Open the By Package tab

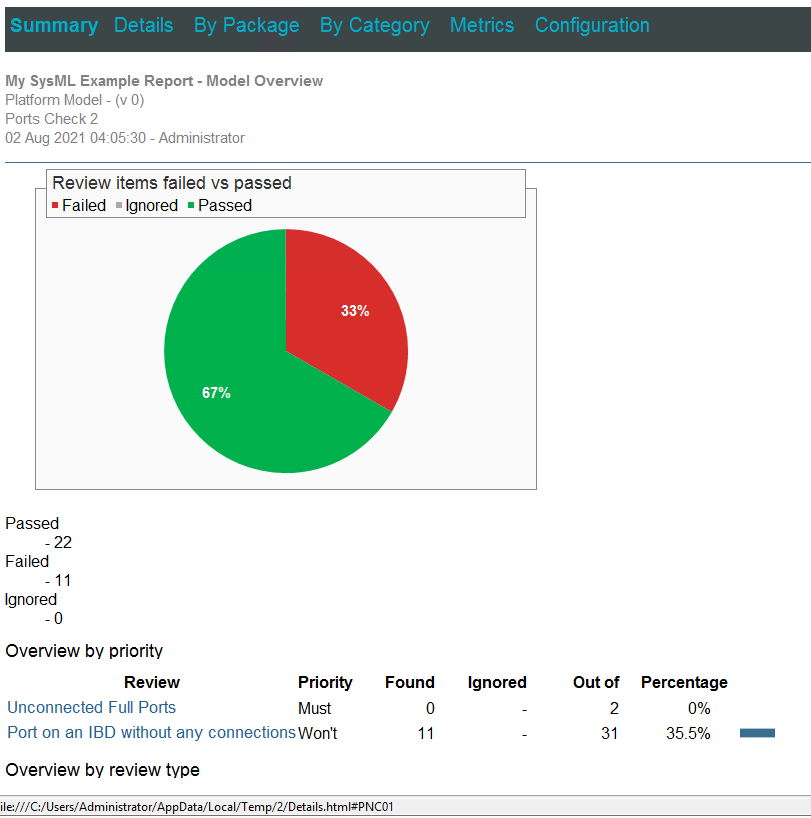246,25
